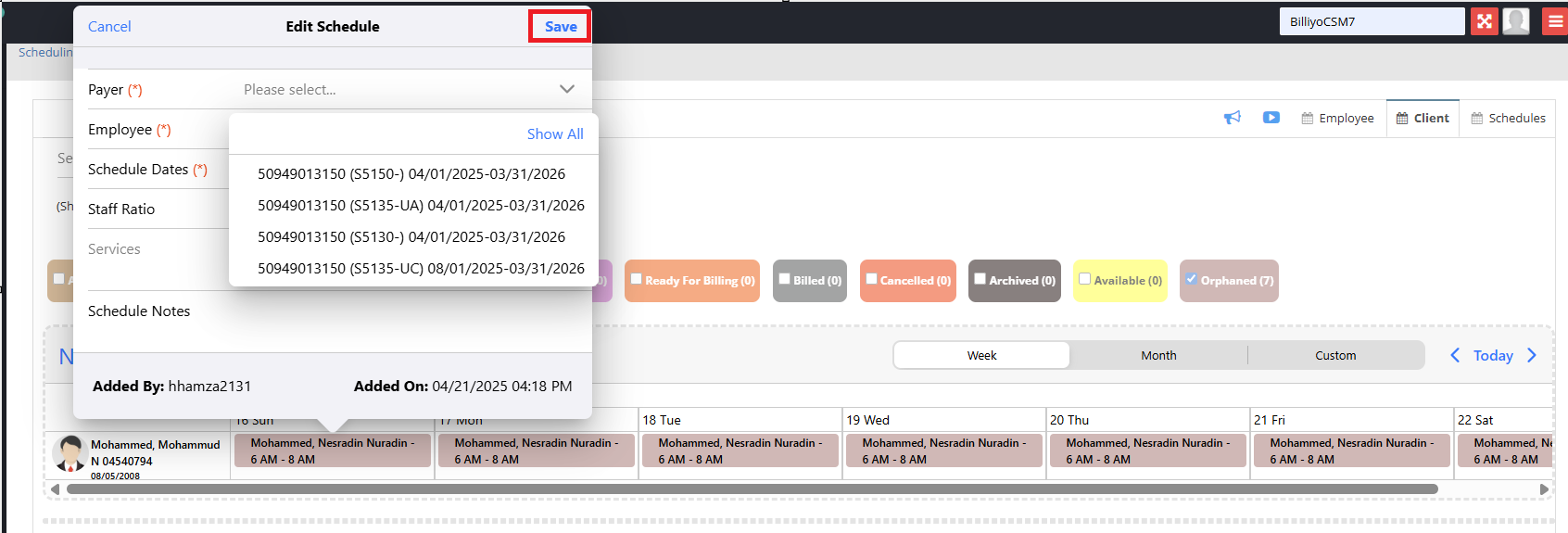Click the BilliyoCSM7 search field
This screenshot has width=1568, height=533.
coord(1372,21)
